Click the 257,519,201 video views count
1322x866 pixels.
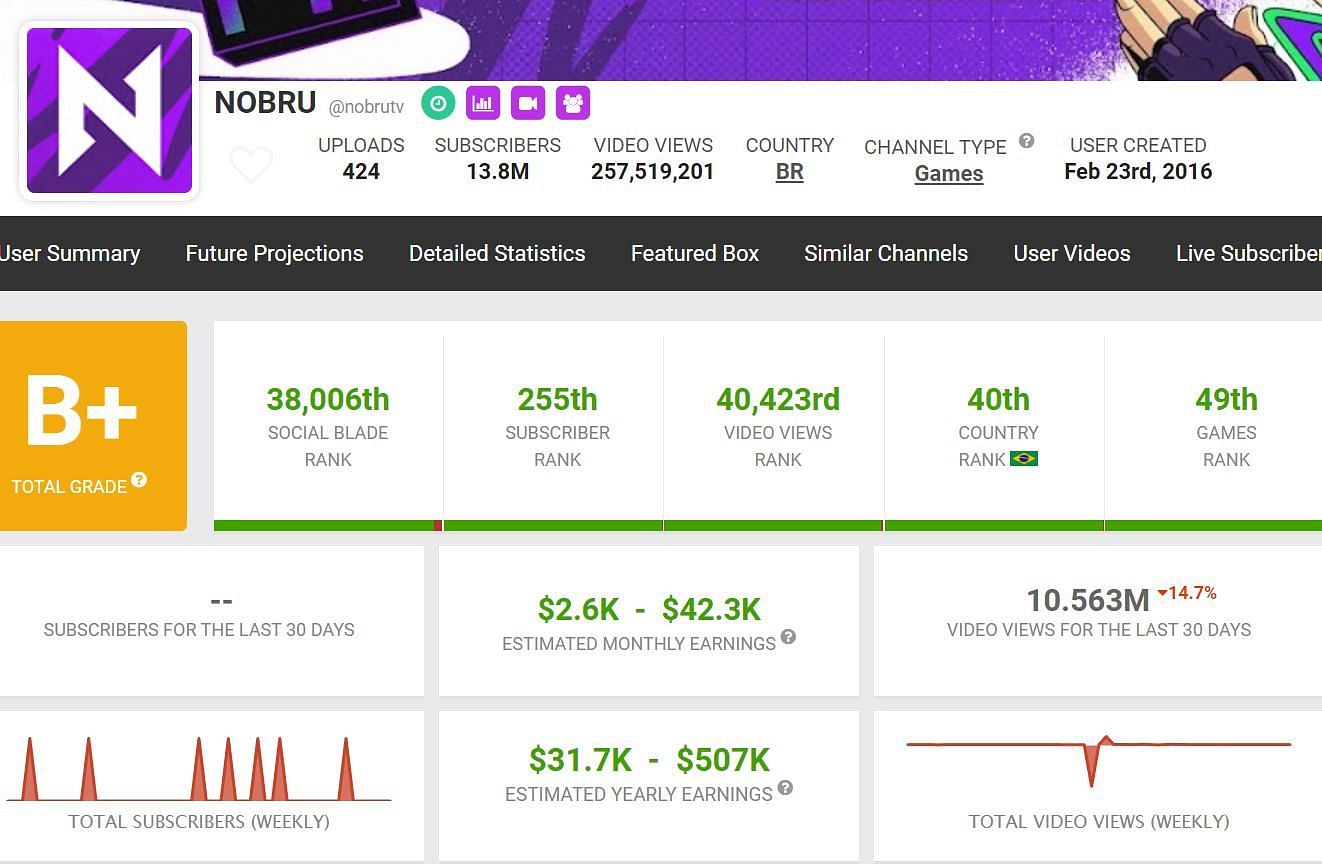pyautogui.click(x=653, y=172)
